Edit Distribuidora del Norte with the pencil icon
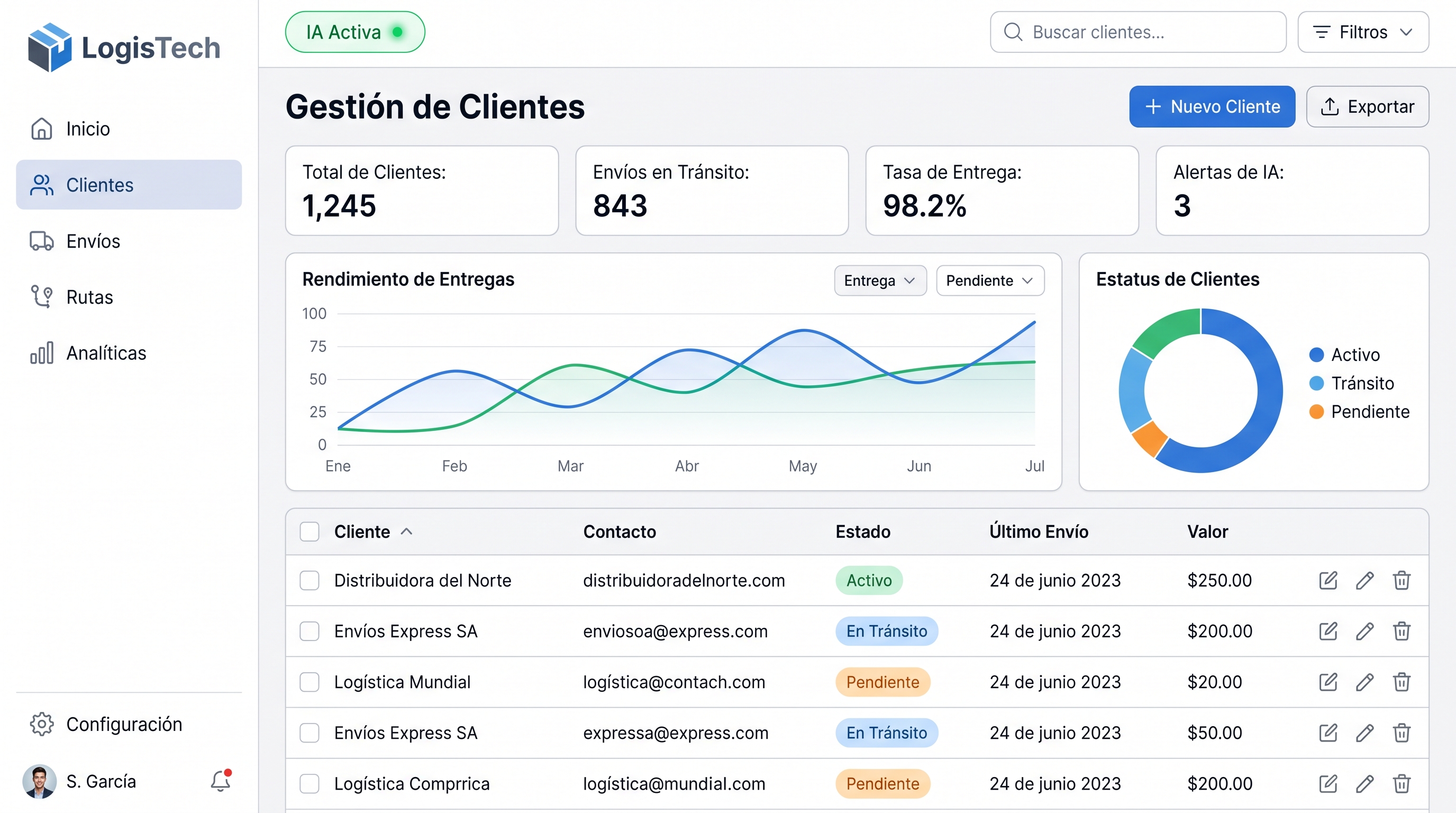 [x=1364, y=580]
